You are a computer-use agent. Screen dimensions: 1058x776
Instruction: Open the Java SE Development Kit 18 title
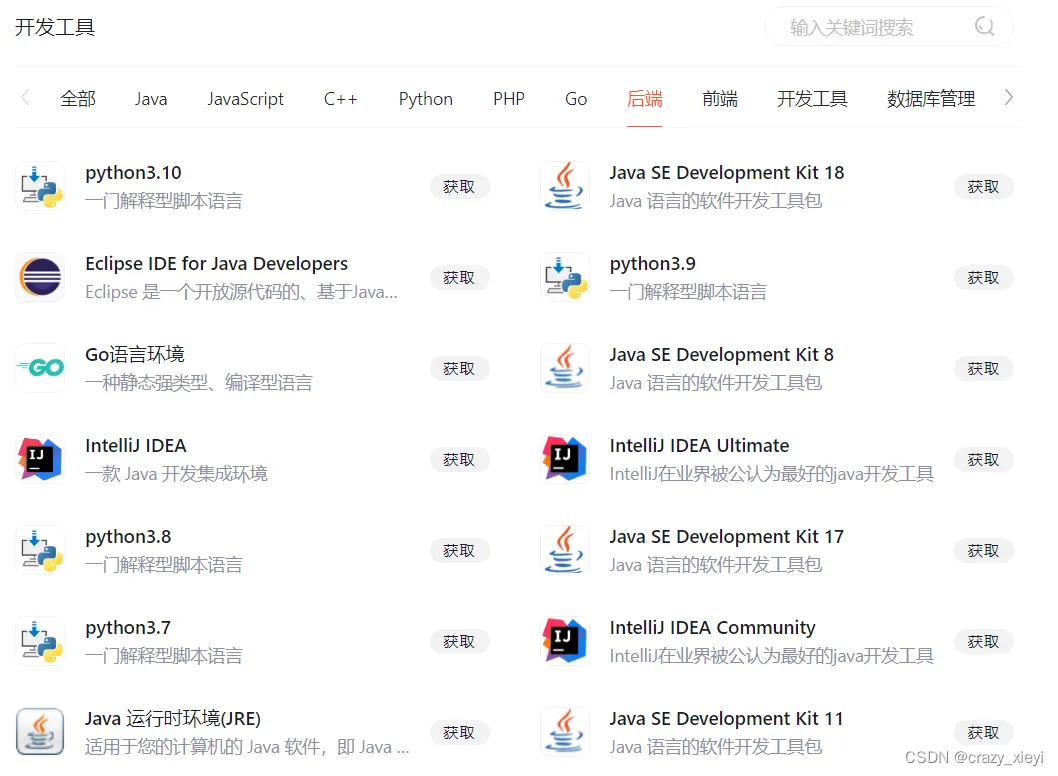click(x=727, y=173)
